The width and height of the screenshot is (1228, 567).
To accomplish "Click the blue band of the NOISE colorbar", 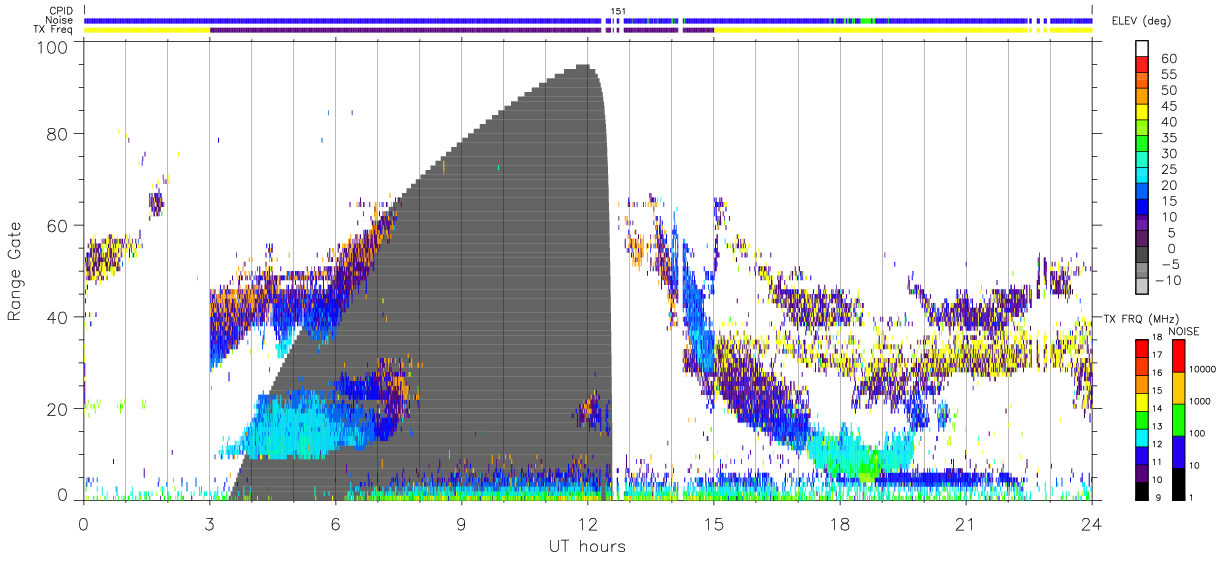I will tap(1178, 450).
